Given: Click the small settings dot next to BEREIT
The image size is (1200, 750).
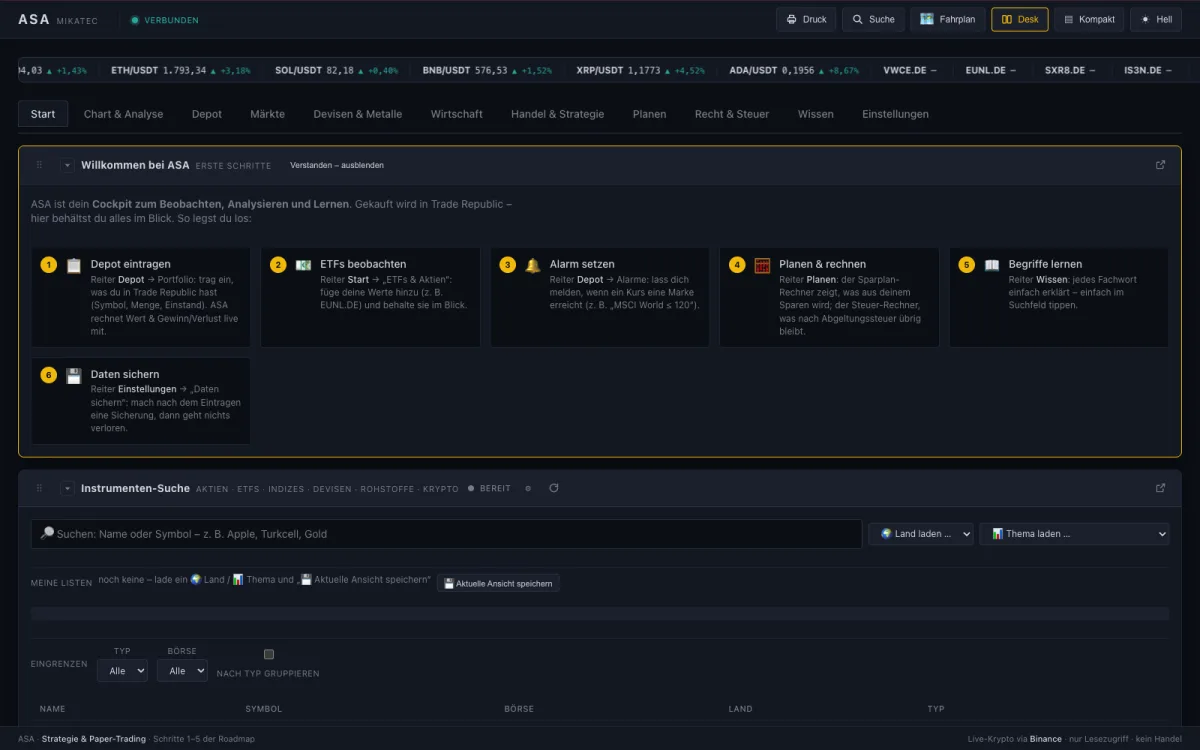Looking at the screenshot, I should point(528,488).
